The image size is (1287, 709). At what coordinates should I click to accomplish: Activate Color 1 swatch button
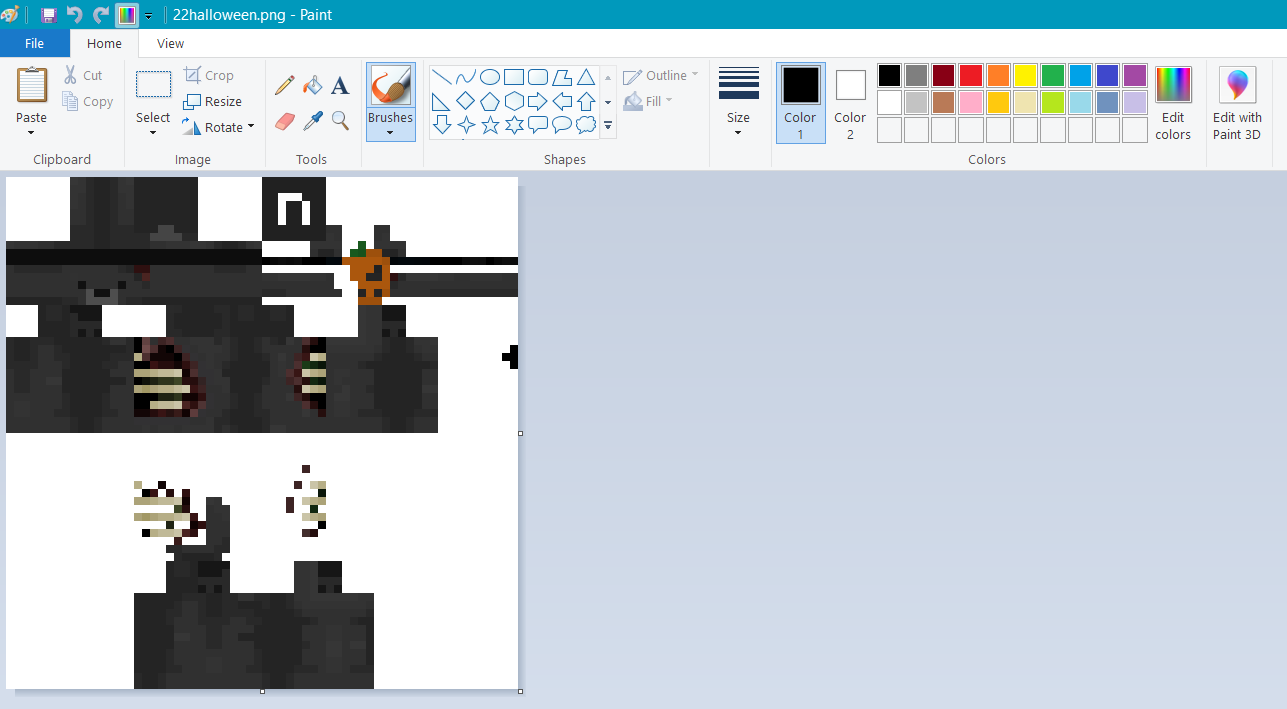pyautogui.click(x=800, y=103)
